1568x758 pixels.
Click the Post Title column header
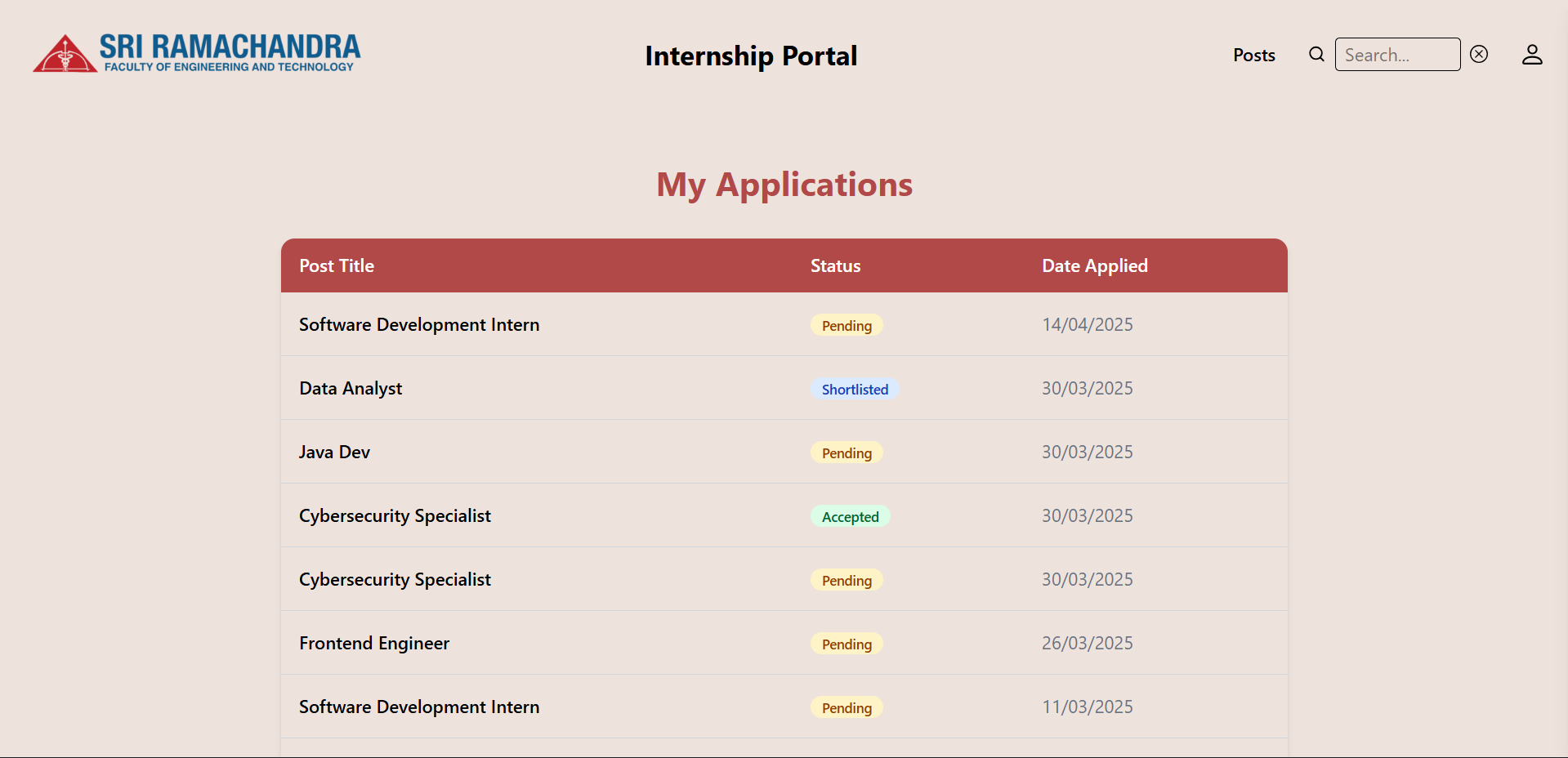pos(337,265)
